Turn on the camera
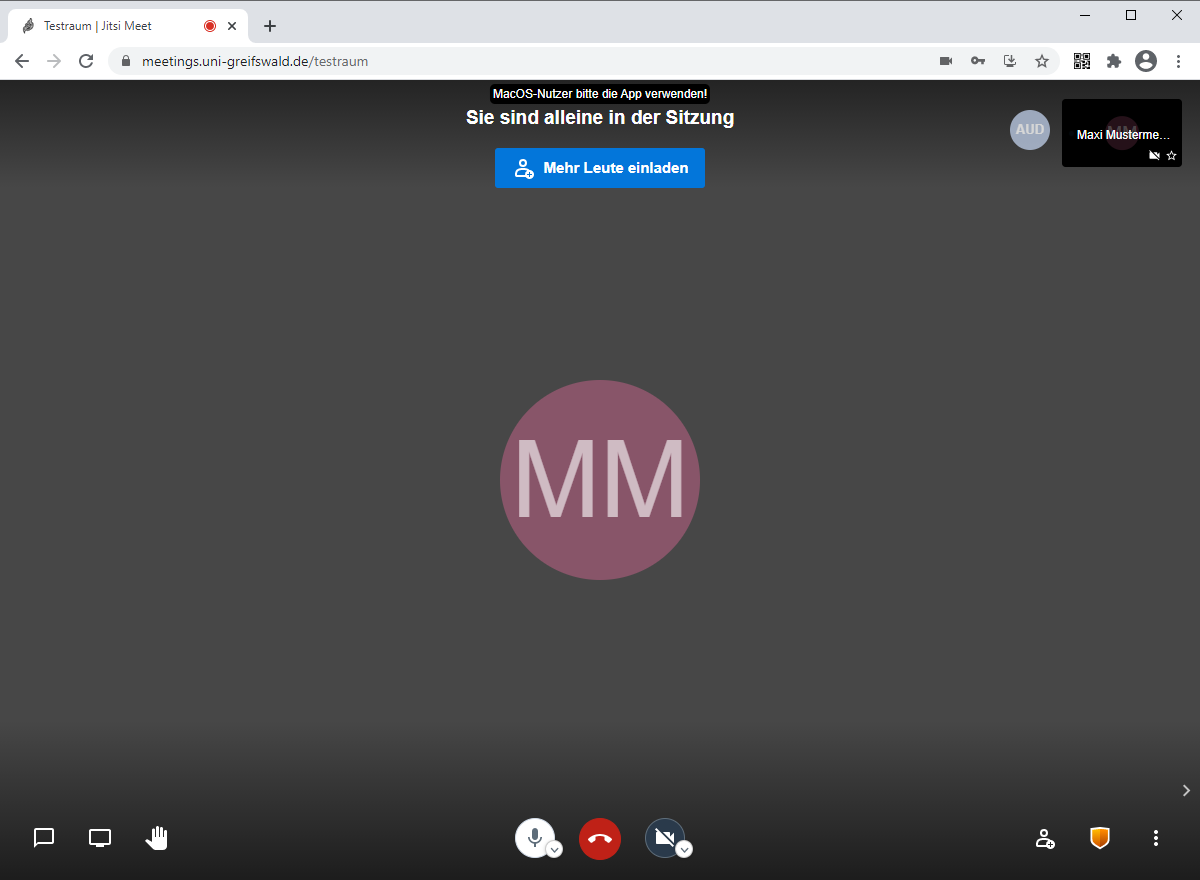 664,837
